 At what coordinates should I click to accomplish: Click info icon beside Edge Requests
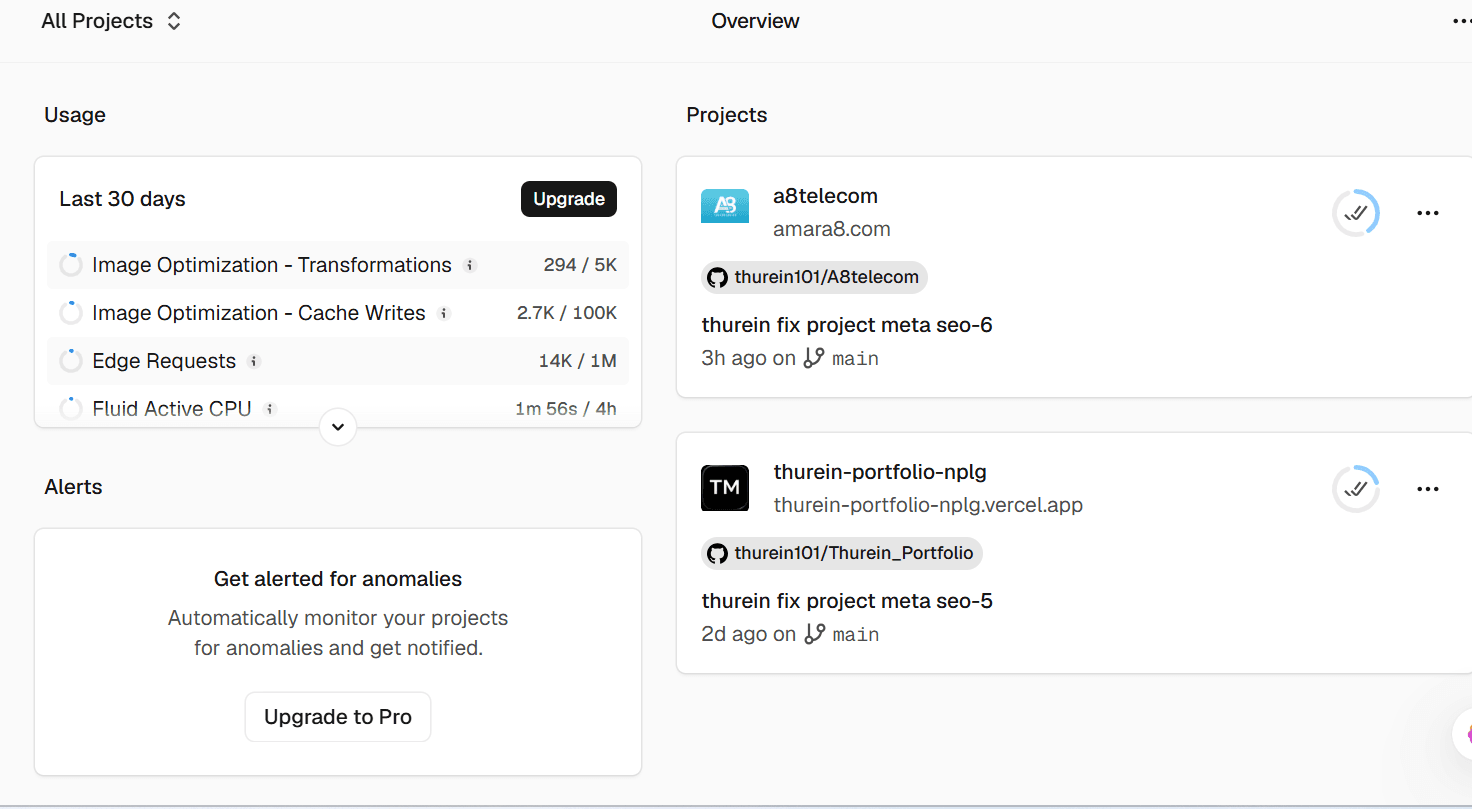[x=254, y=362]
